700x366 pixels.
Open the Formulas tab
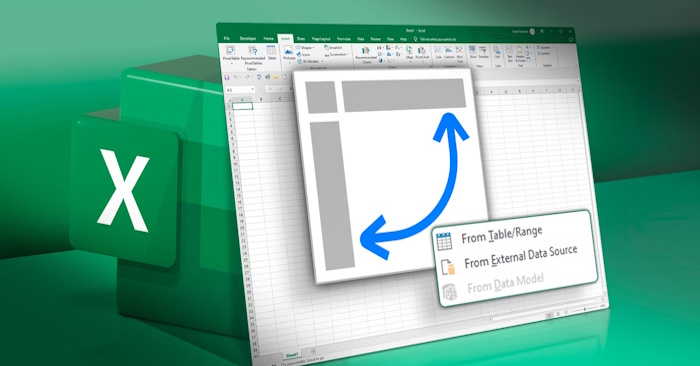344,39
